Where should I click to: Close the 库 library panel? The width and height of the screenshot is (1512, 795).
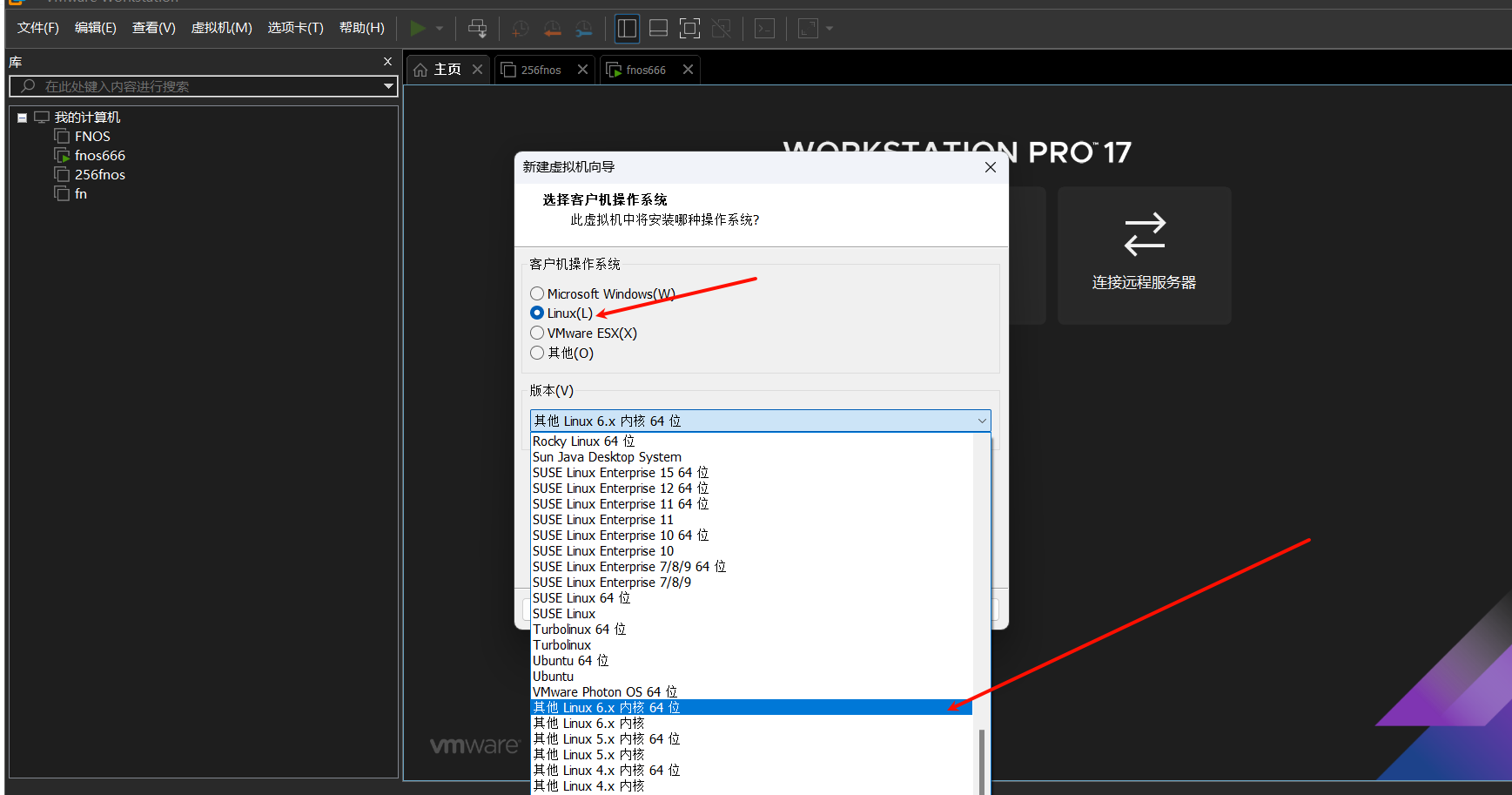(x=388, y=62)
